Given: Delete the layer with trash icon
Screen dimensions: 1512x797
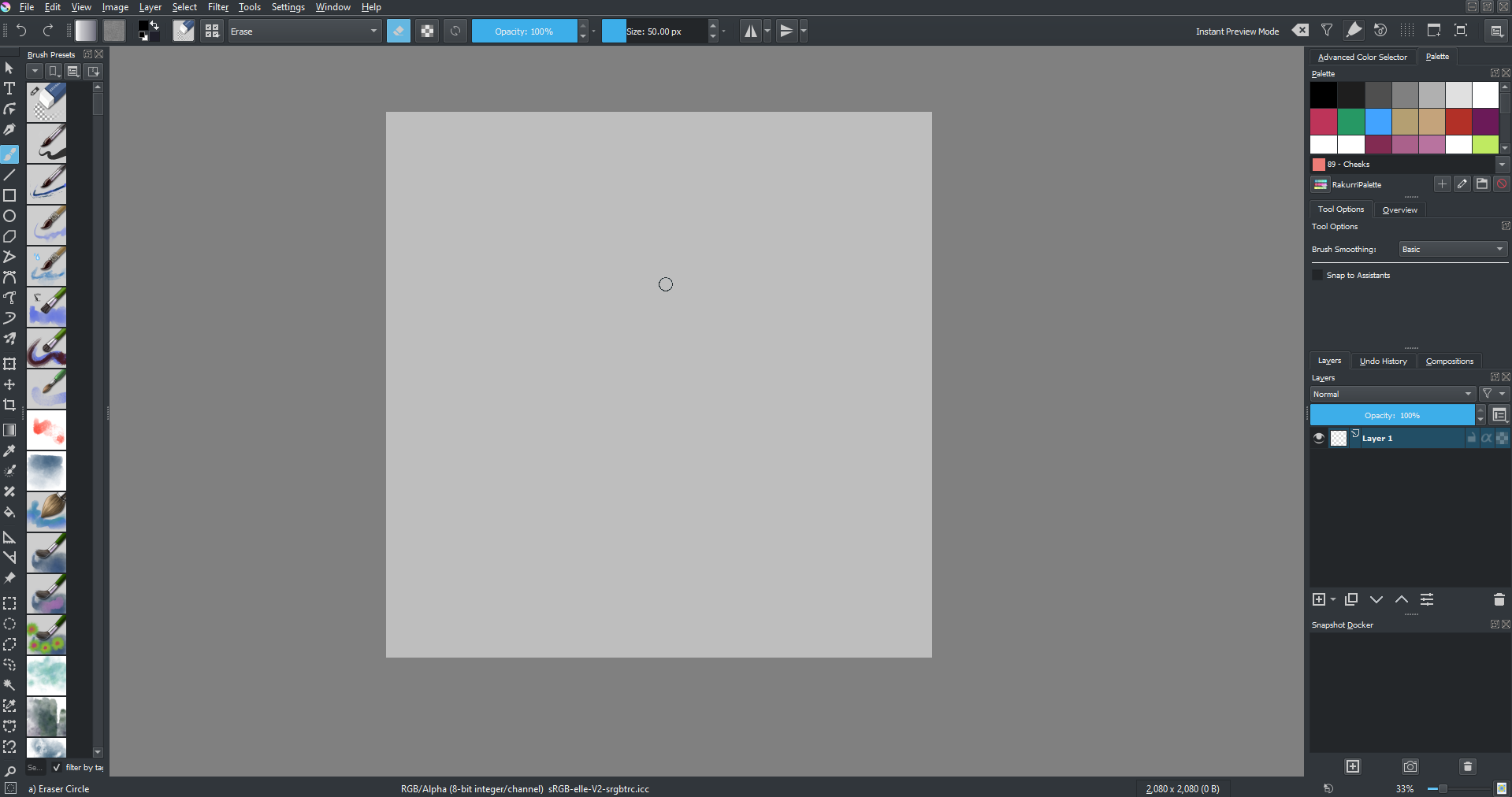Looking at the screenshot, I should (x=1499, y=600).
